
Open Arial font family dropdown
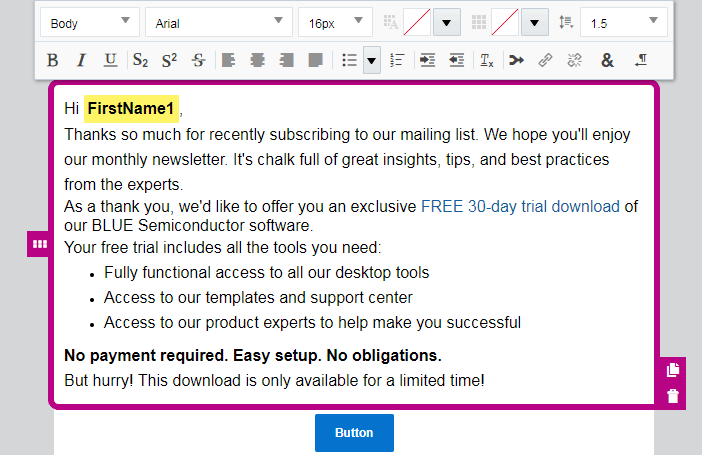coord(218,22)
